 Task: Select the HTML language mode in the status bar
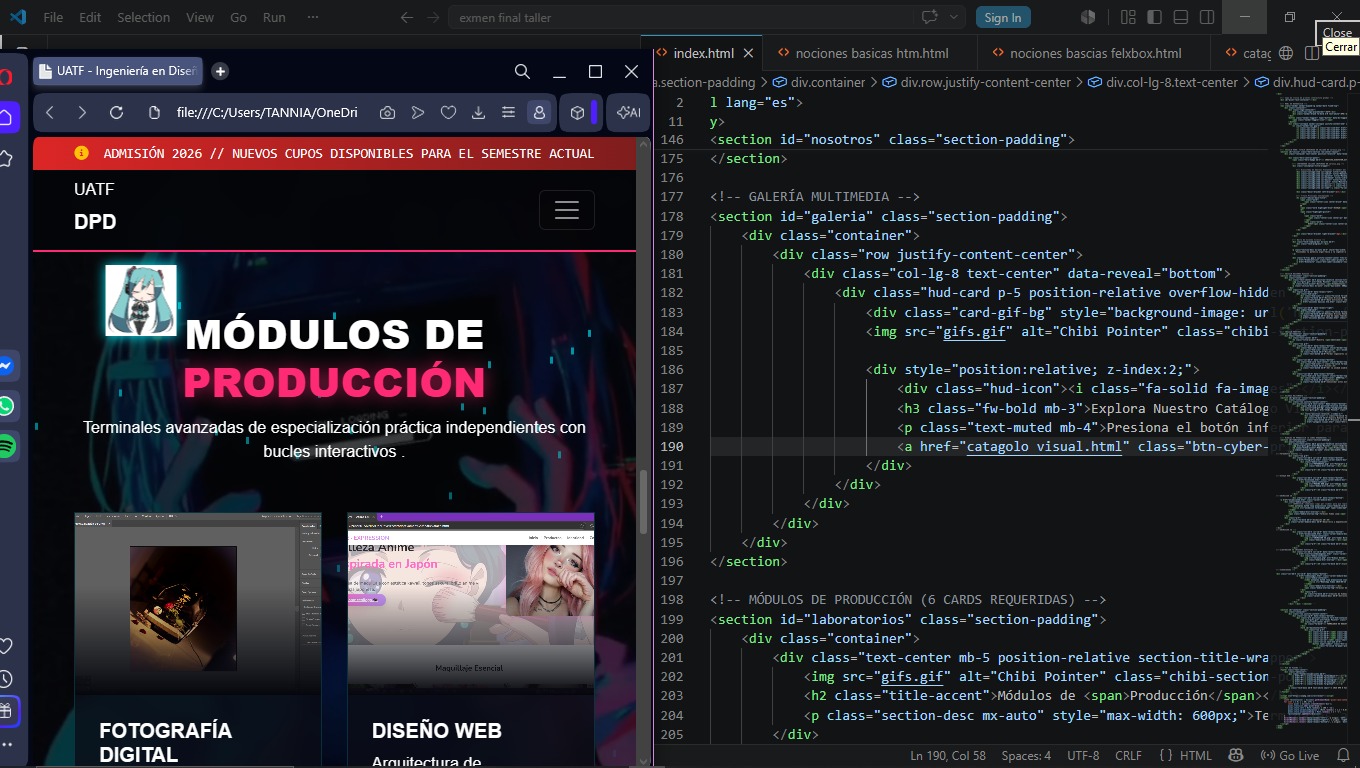[1185, 755]
